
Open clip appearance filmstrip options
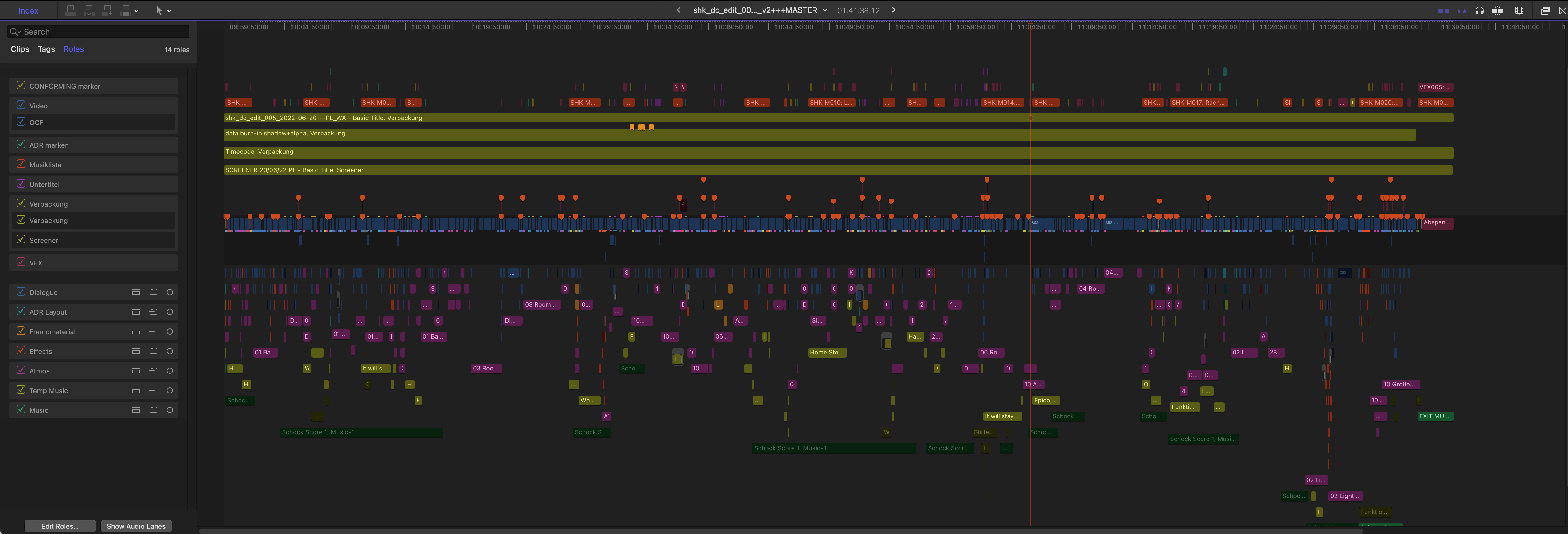tap(1519, 10)
